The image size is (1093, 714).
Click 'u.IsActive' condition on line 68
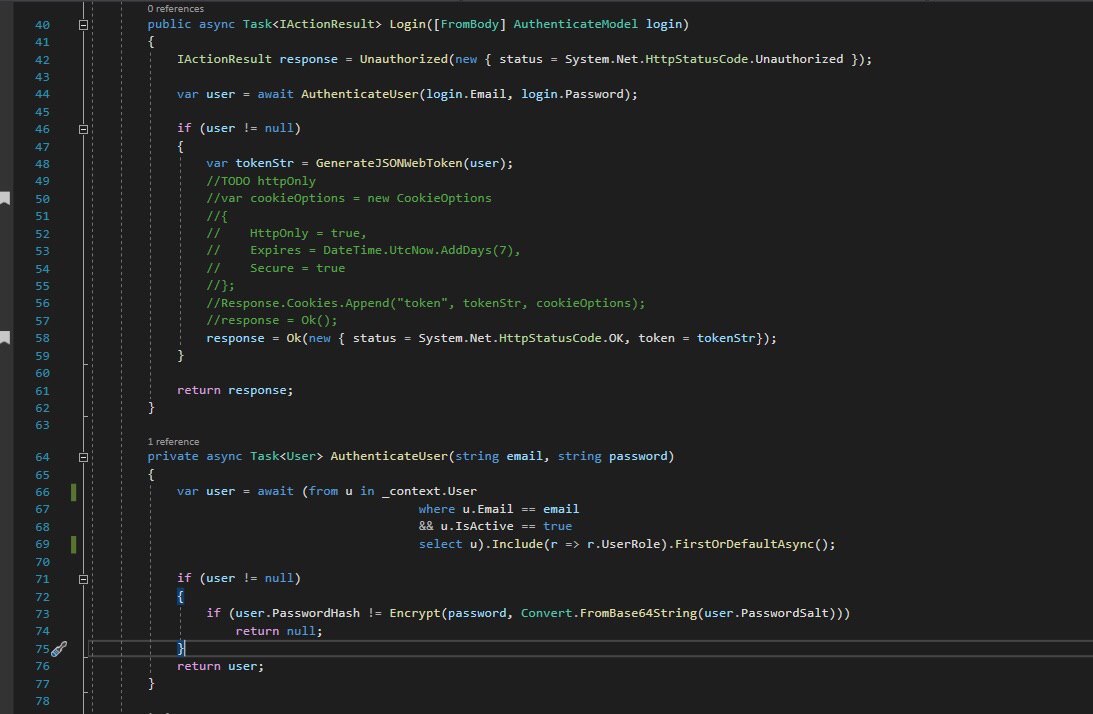coord(477,526)
